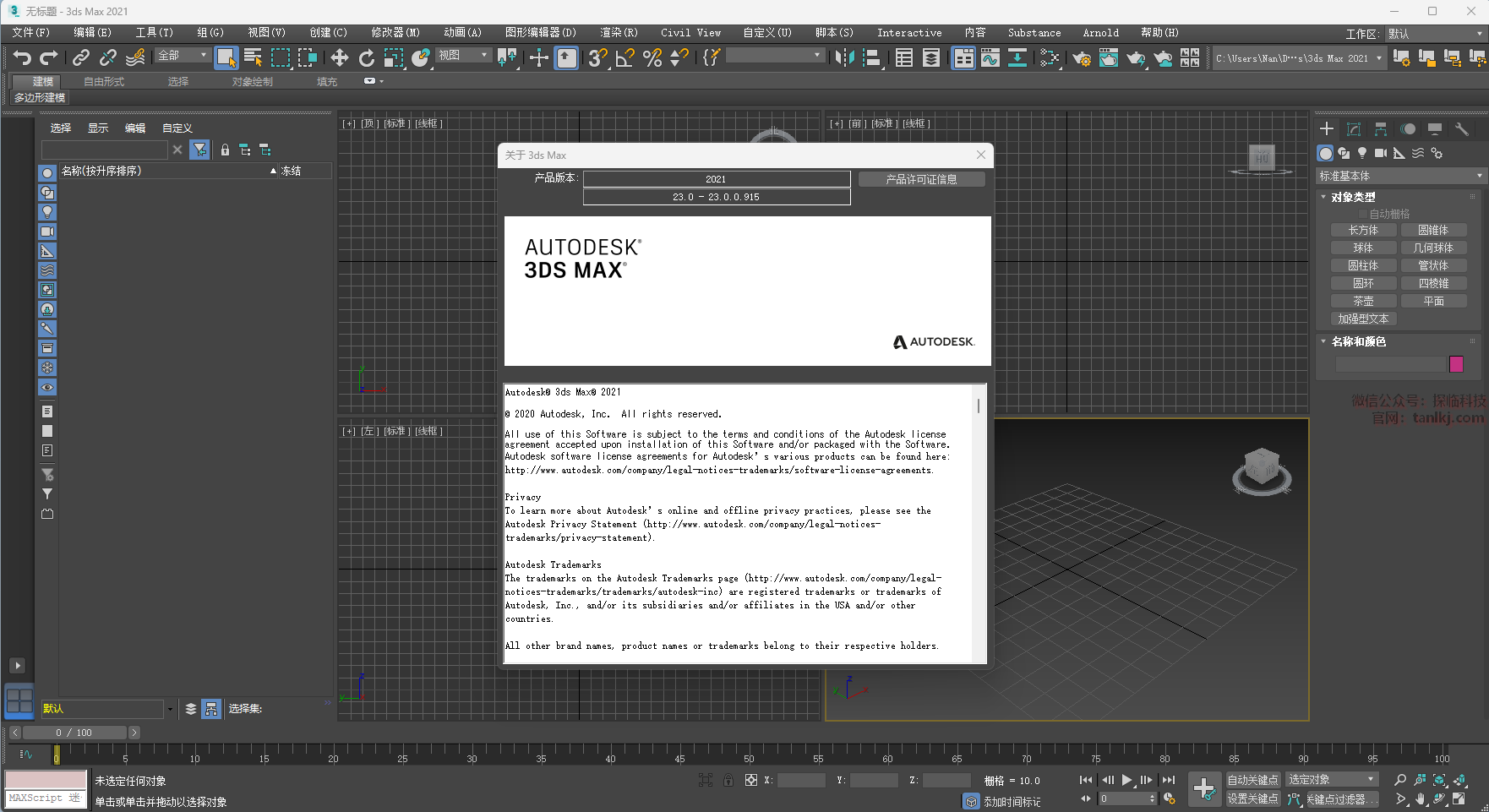The height and width of the screenshot is (812, 1489).
Task: Toggle the selection lock icon in status bar
Action: tap(728, 780)
